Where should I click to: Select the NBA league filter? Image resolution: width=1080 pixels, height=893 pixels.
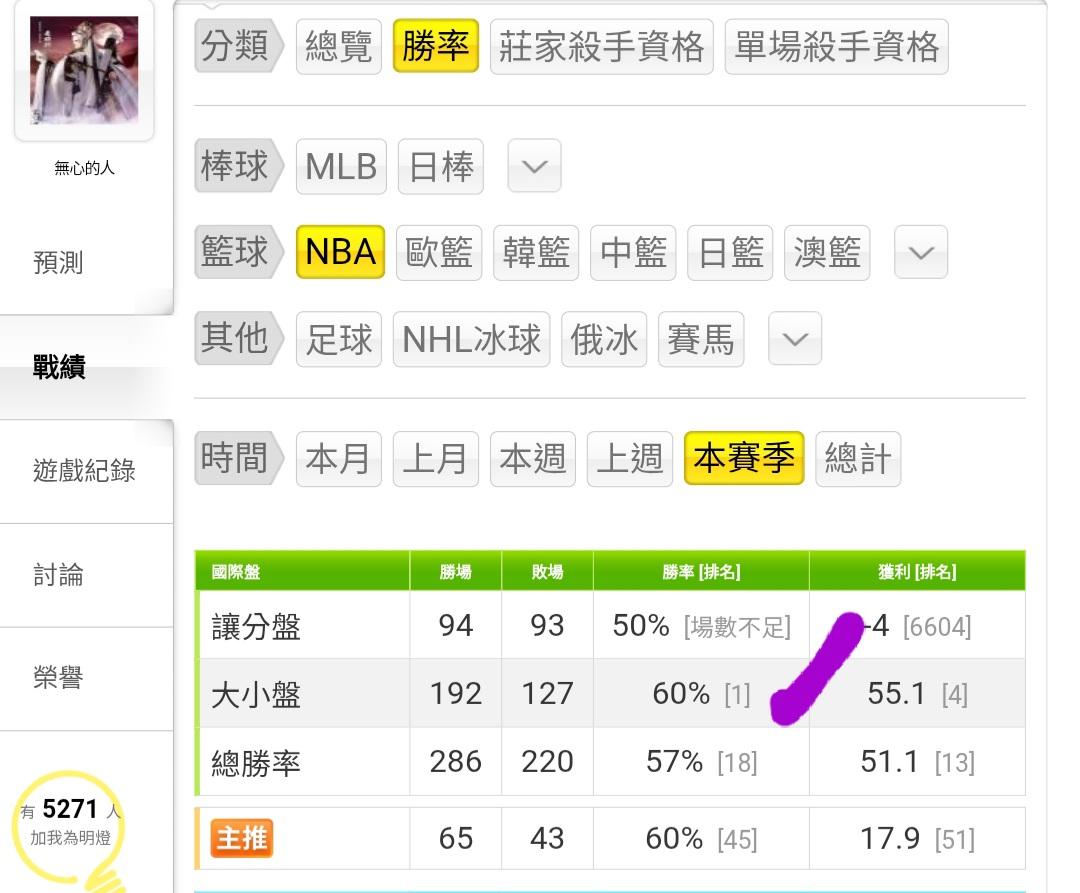pos(340,252)
